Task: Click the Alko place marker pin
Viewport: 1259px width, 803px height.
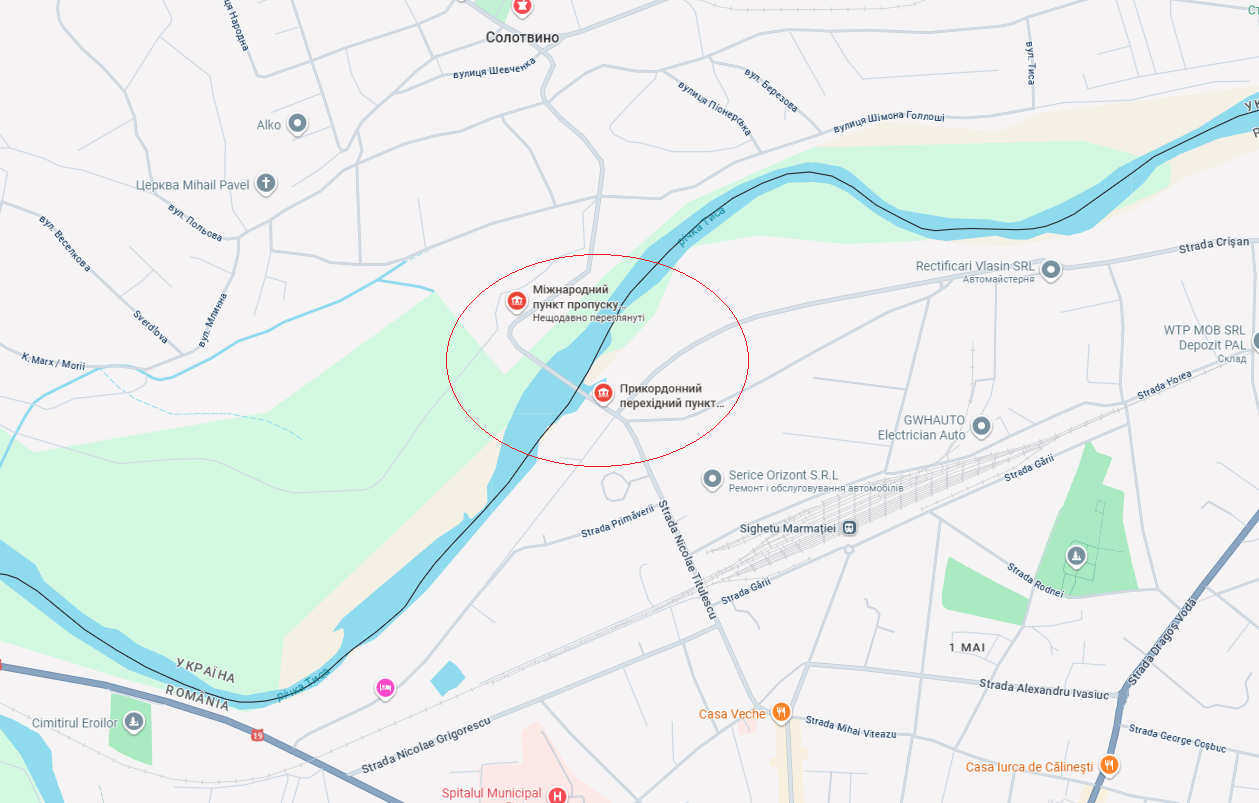Action: [x=297, y=124]
